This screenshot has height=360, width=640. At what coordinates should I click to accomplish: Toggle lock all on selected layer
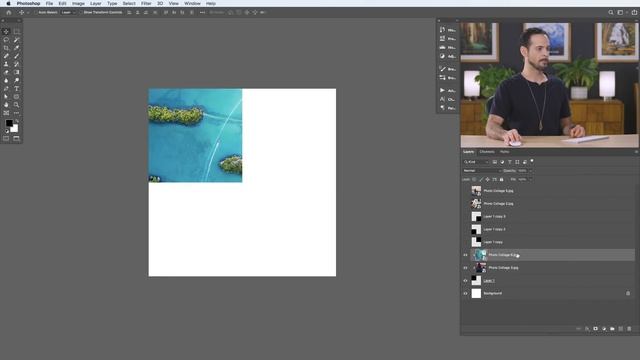coord(502,179)
